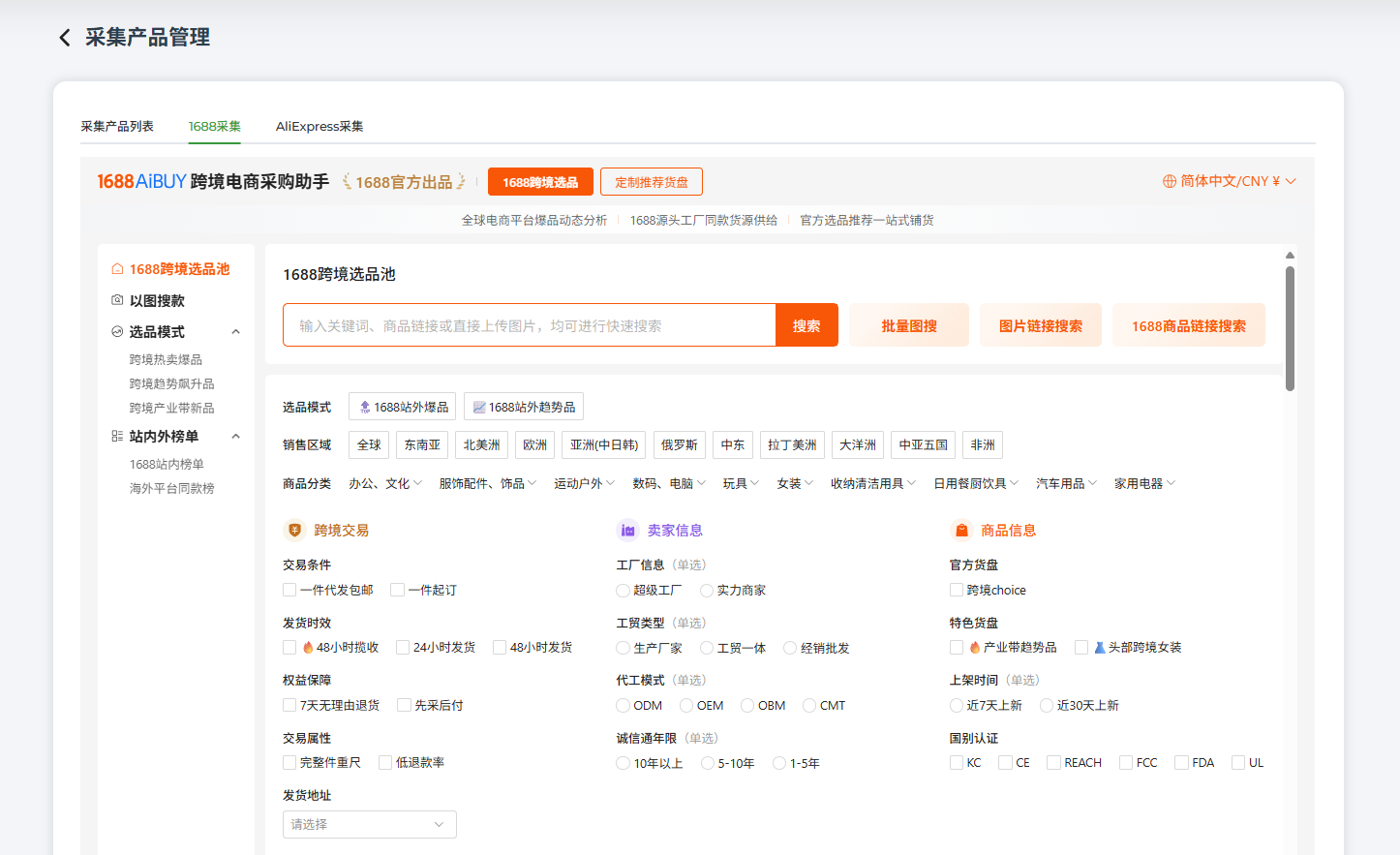
Task: Check the 头部跨境女装 checkbox
Action: [1081, 647]
